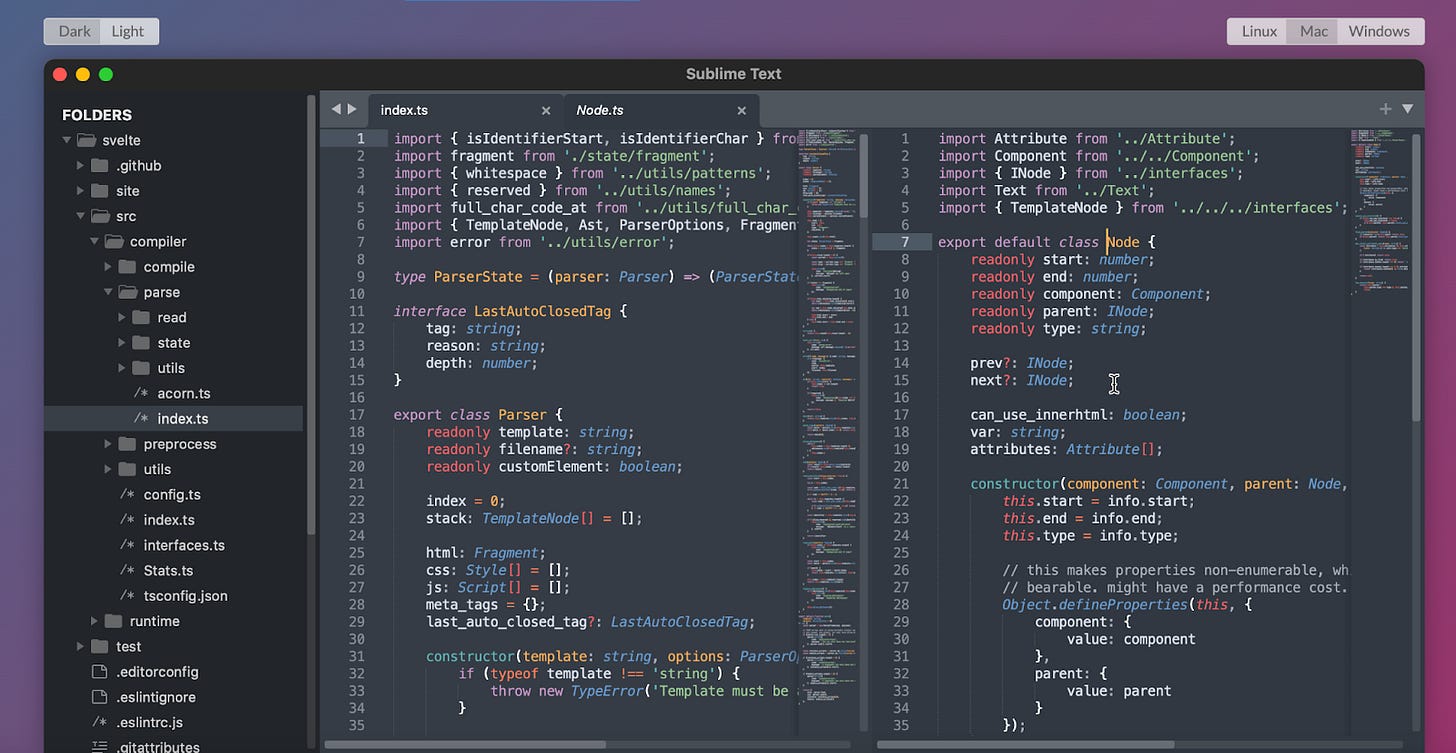1456x753 pixels.
Task: Close the index.ts tab
Action: click(x=546, y=111)
